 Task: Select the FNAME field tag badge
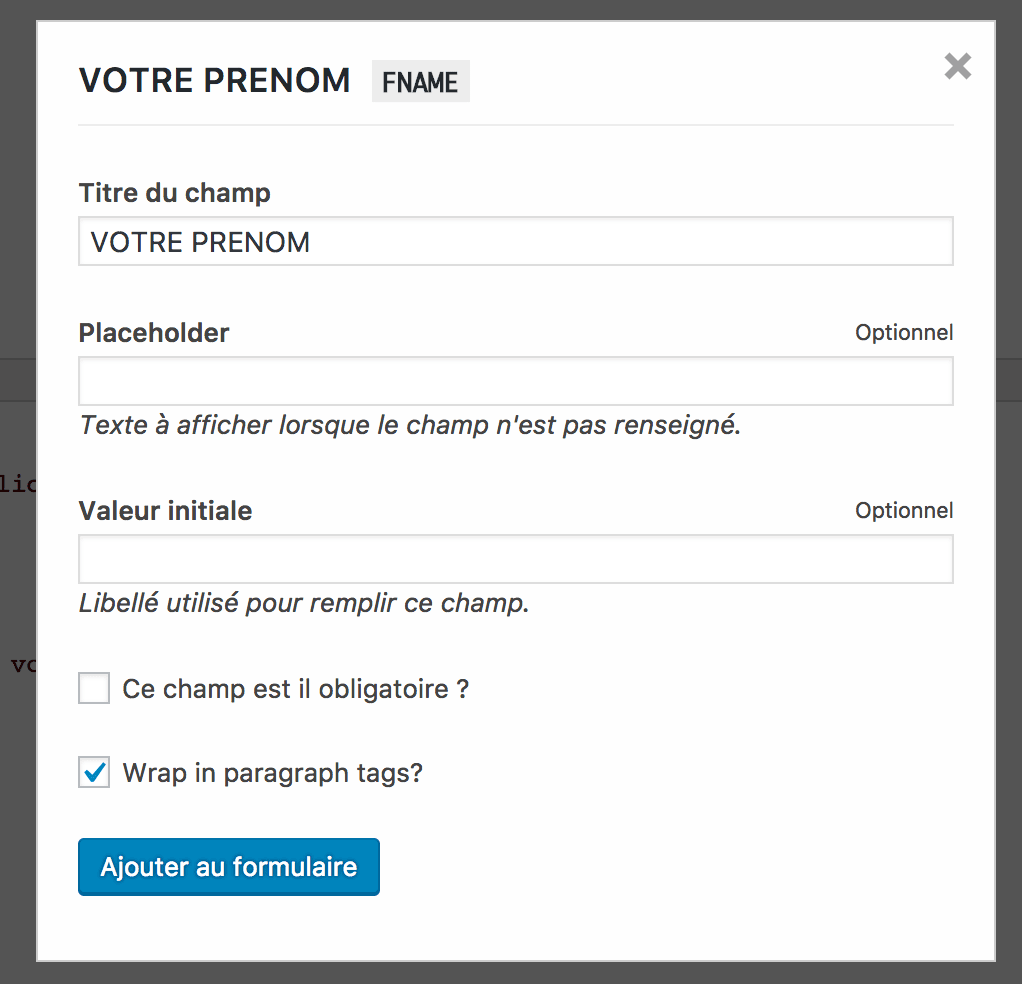(x=420, y=81)
